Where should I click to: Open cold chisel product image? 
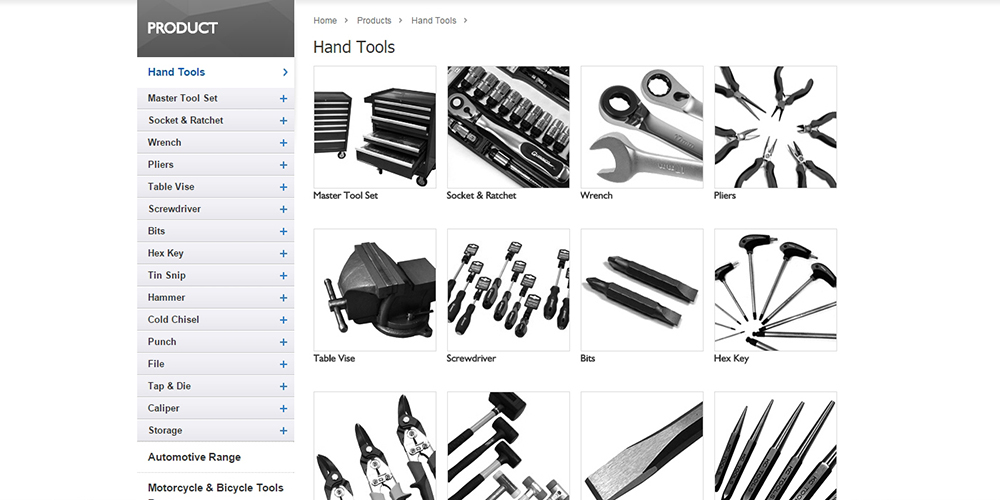[642, 446]
